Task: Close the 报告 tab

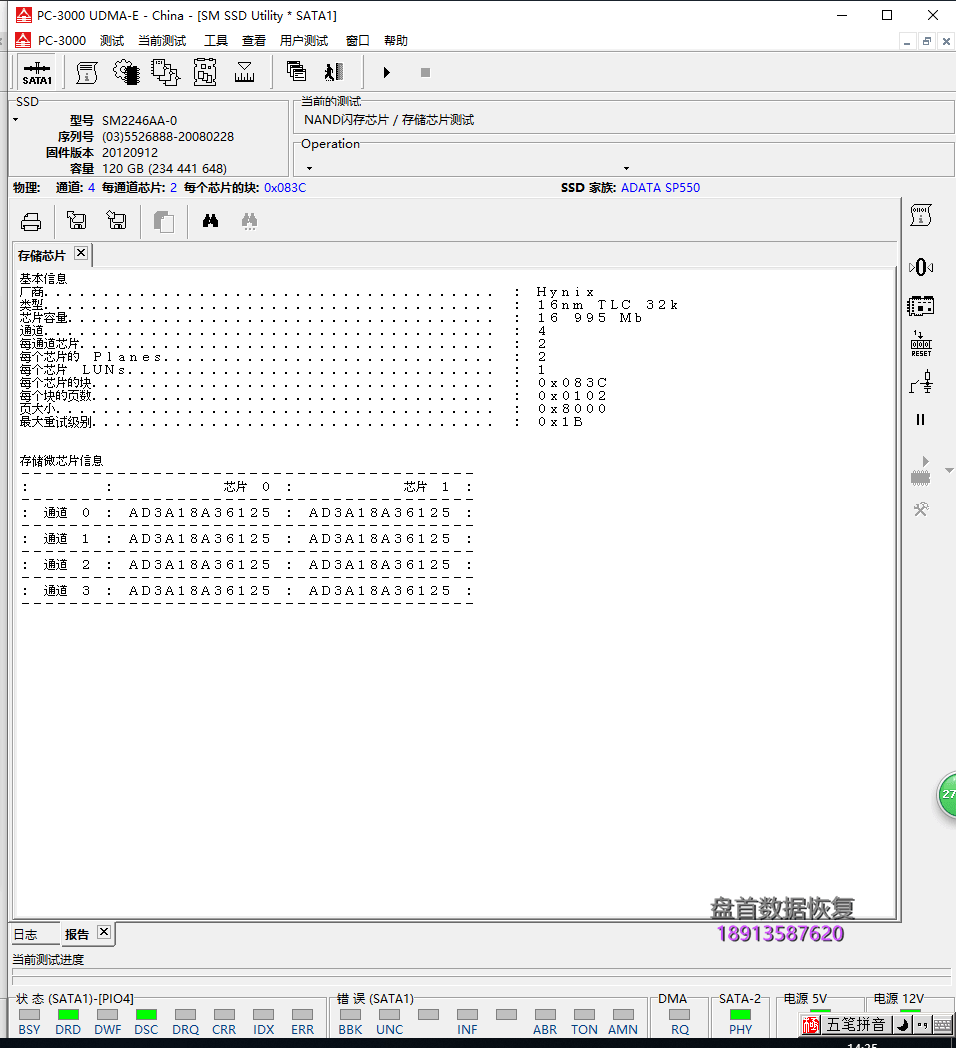Action: coord(104,932)
